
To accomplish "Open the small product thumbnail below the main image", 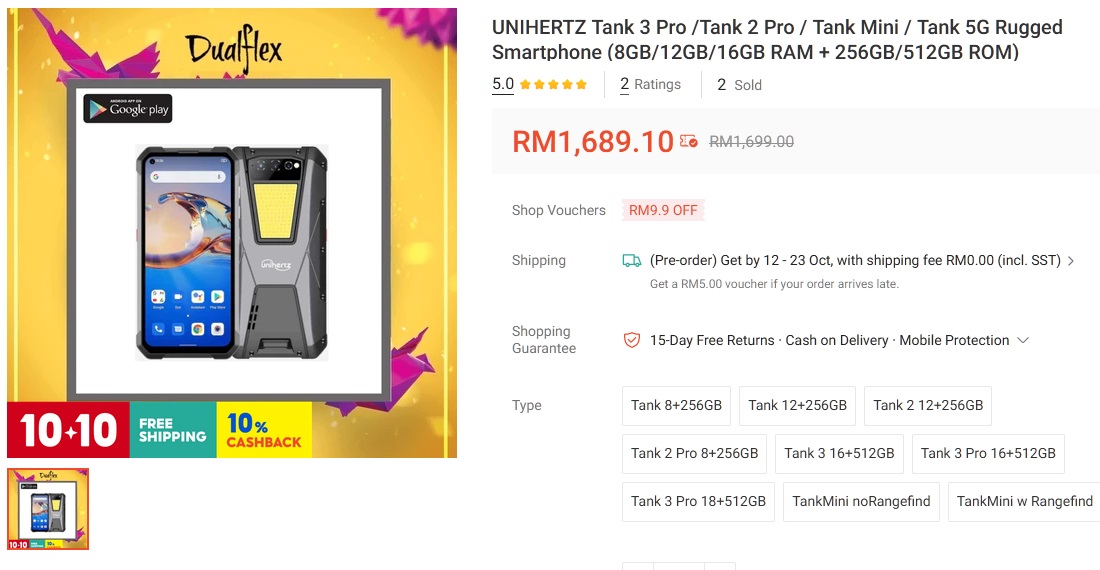I will [x=48, y=509].
